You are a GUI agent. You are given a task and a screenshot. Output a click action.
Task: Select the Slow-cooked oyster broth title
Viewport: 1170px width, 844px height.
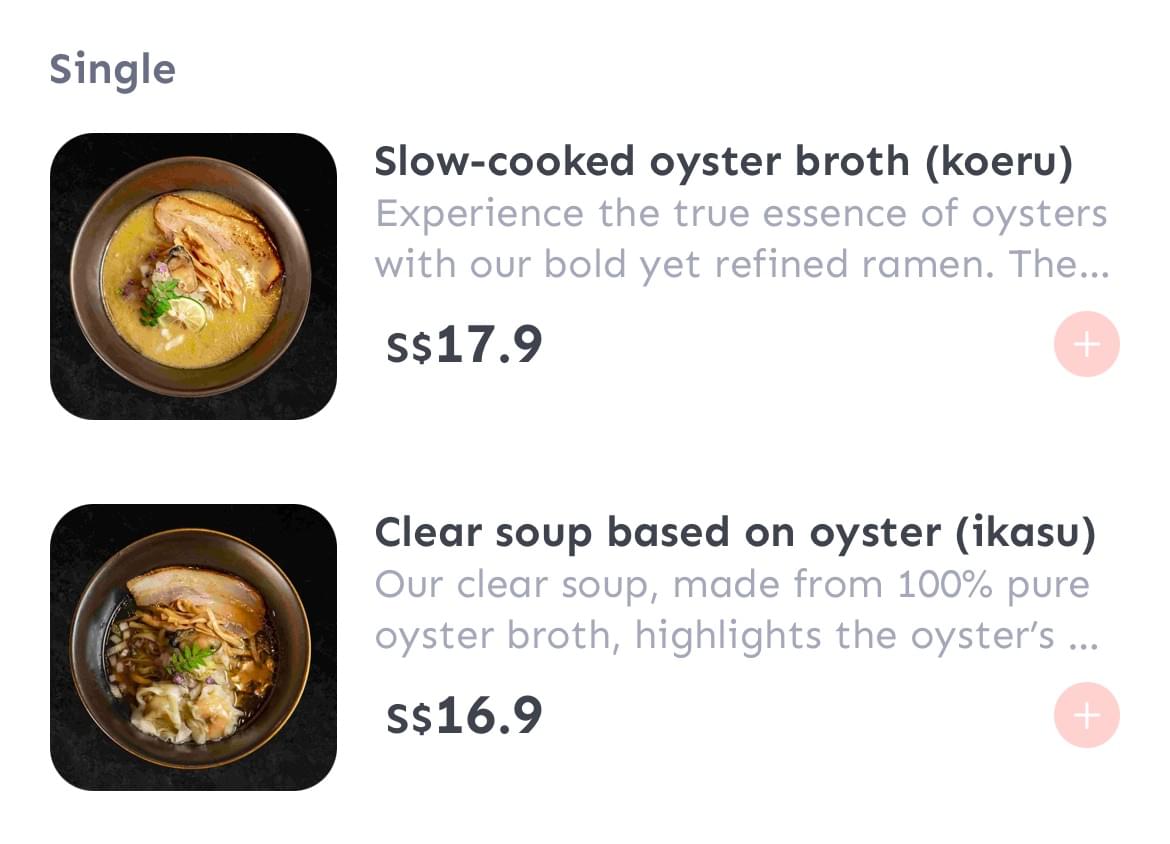click(723, 161)
